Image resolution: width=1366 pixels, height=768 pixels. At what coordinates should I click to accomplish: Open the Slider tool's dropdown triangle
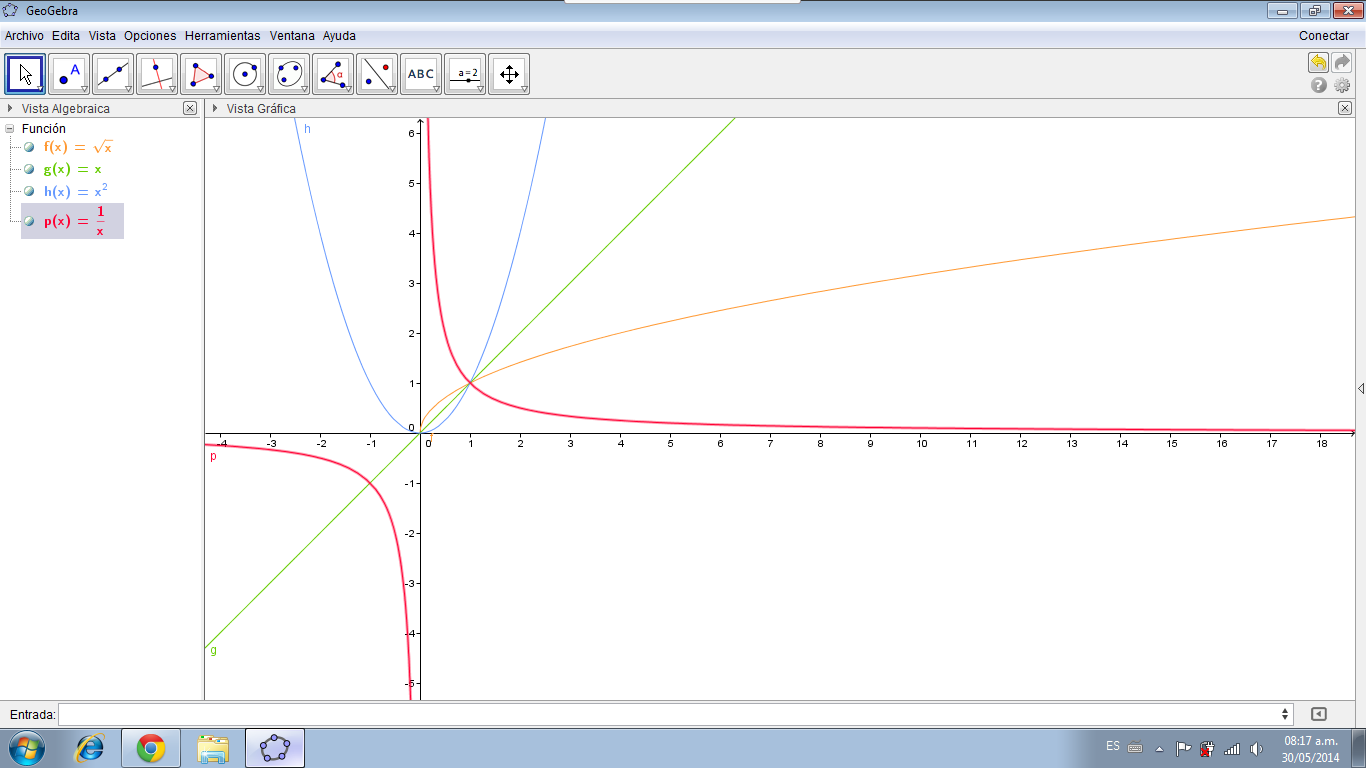pyautogui.click(x=480, y=89)
